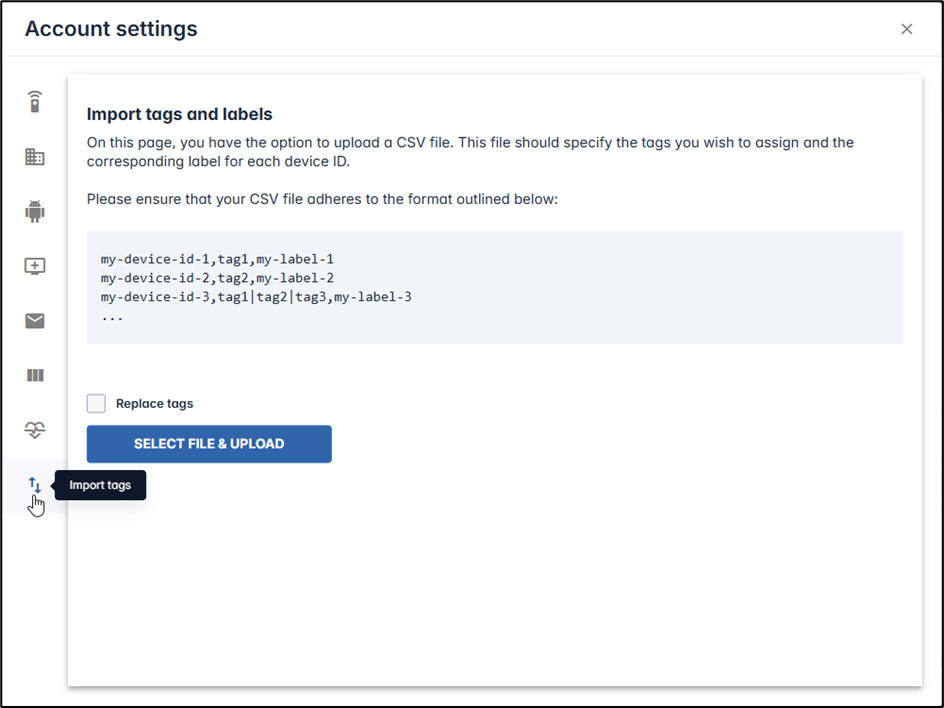Viewport: 944px width, 708px height.
Task: Select the Android robot sidebar icon
Action: [x=35, y=211]
